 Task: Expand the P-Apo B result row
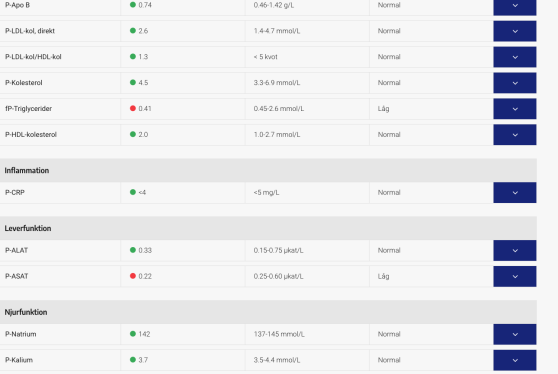[x=515, y=6]
